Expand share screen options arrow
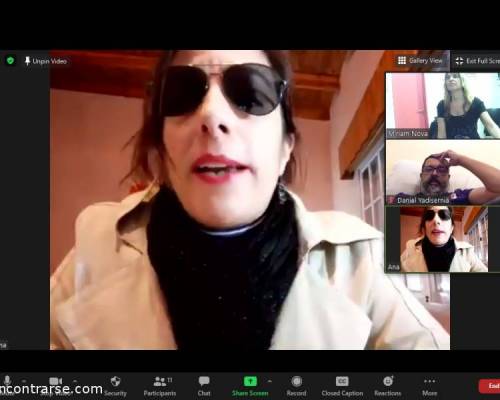500x400 pixels. [x=269, y=381]
